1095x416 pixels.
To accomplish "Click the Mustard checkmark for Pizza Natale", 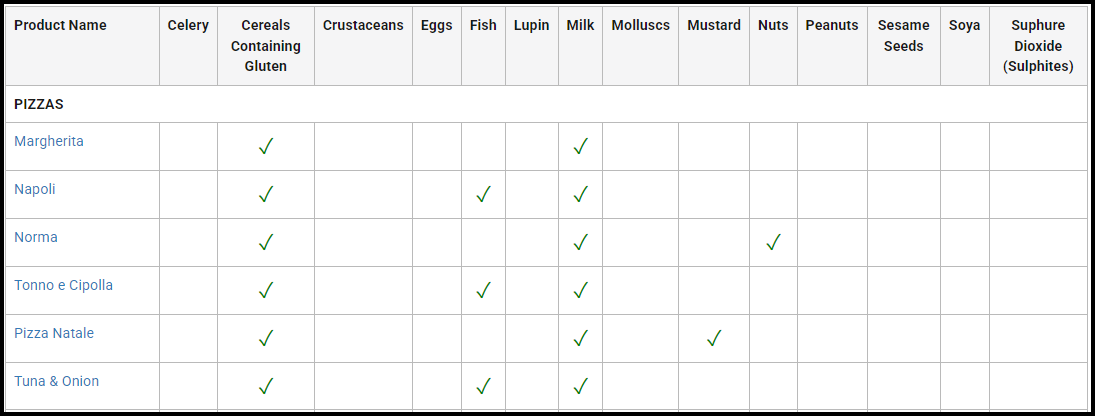I will point(714,339).
